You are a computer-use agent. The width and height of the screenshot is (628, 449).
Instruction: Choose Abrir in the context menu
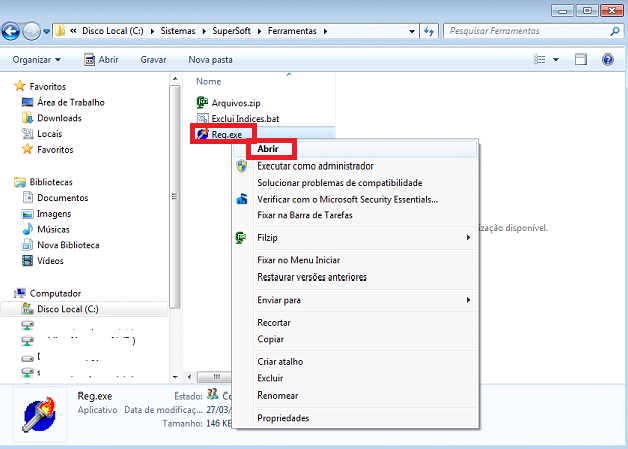click(268, 148)
